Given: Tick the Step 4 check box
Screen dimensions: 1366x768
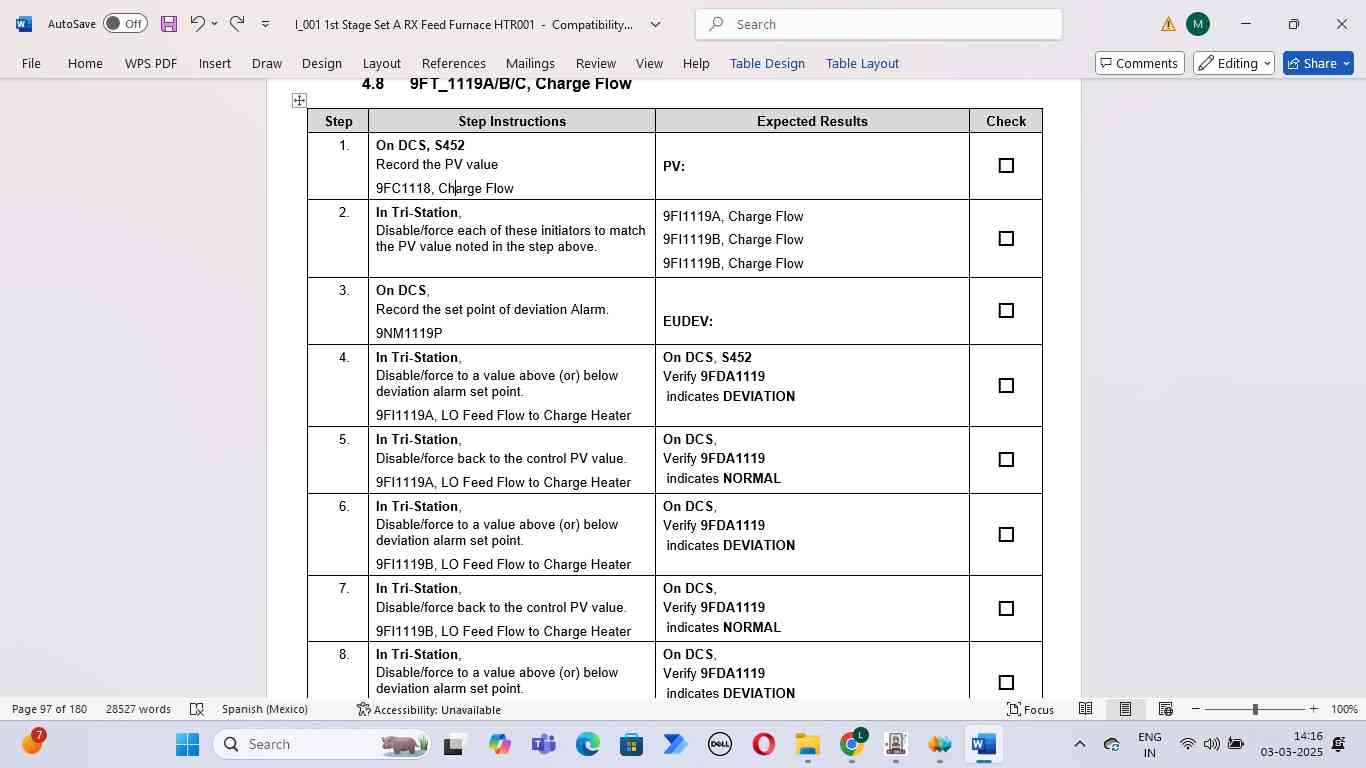Looking at the screenshot, I should [1006, 386].
